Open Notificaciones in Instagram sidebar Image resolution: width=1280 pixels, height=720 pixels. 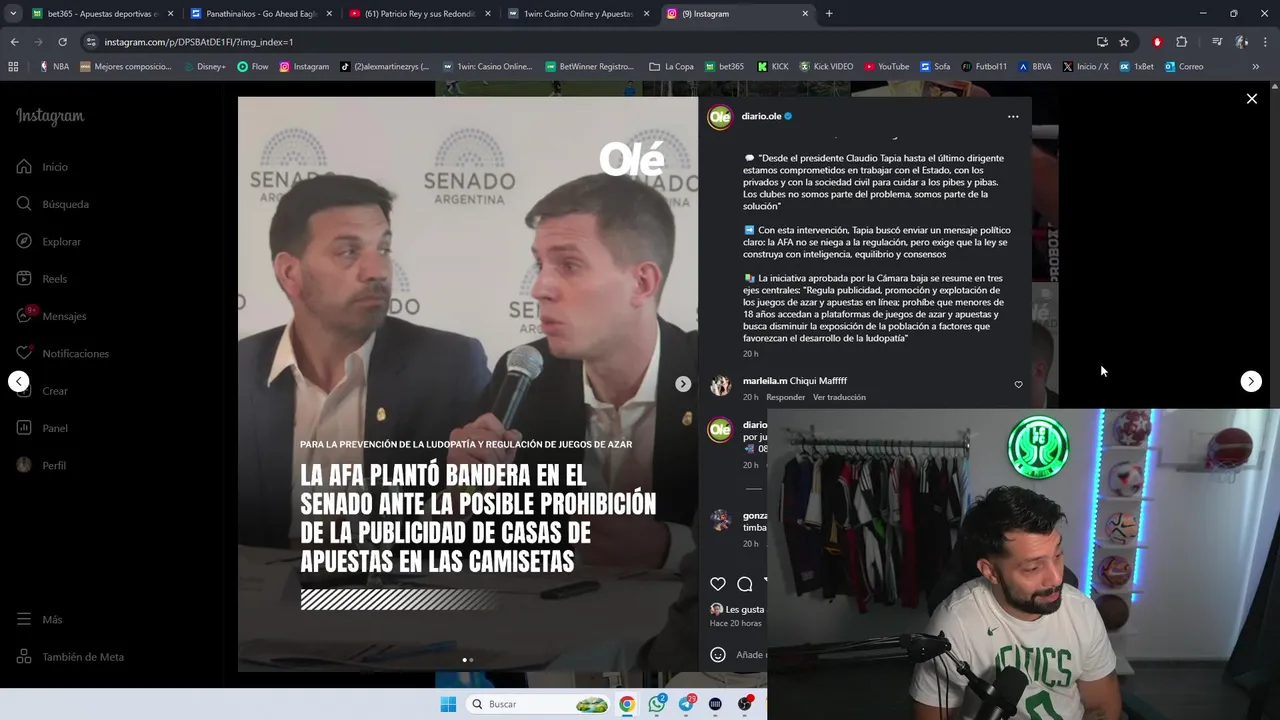(62, 354)
